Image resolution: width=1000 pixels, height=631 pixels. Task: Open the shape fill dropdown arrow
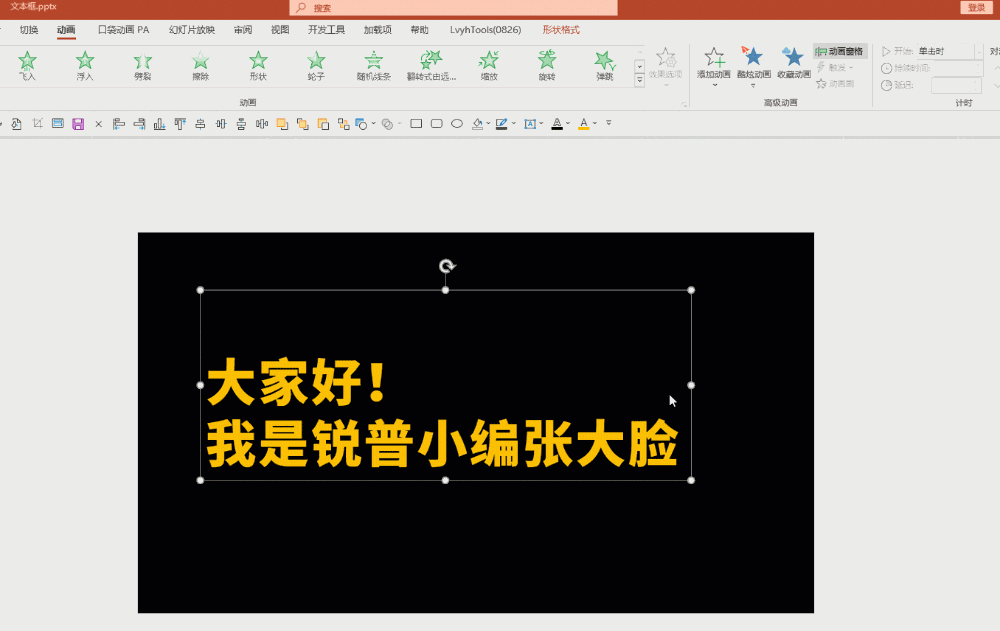tap(489, 124)
